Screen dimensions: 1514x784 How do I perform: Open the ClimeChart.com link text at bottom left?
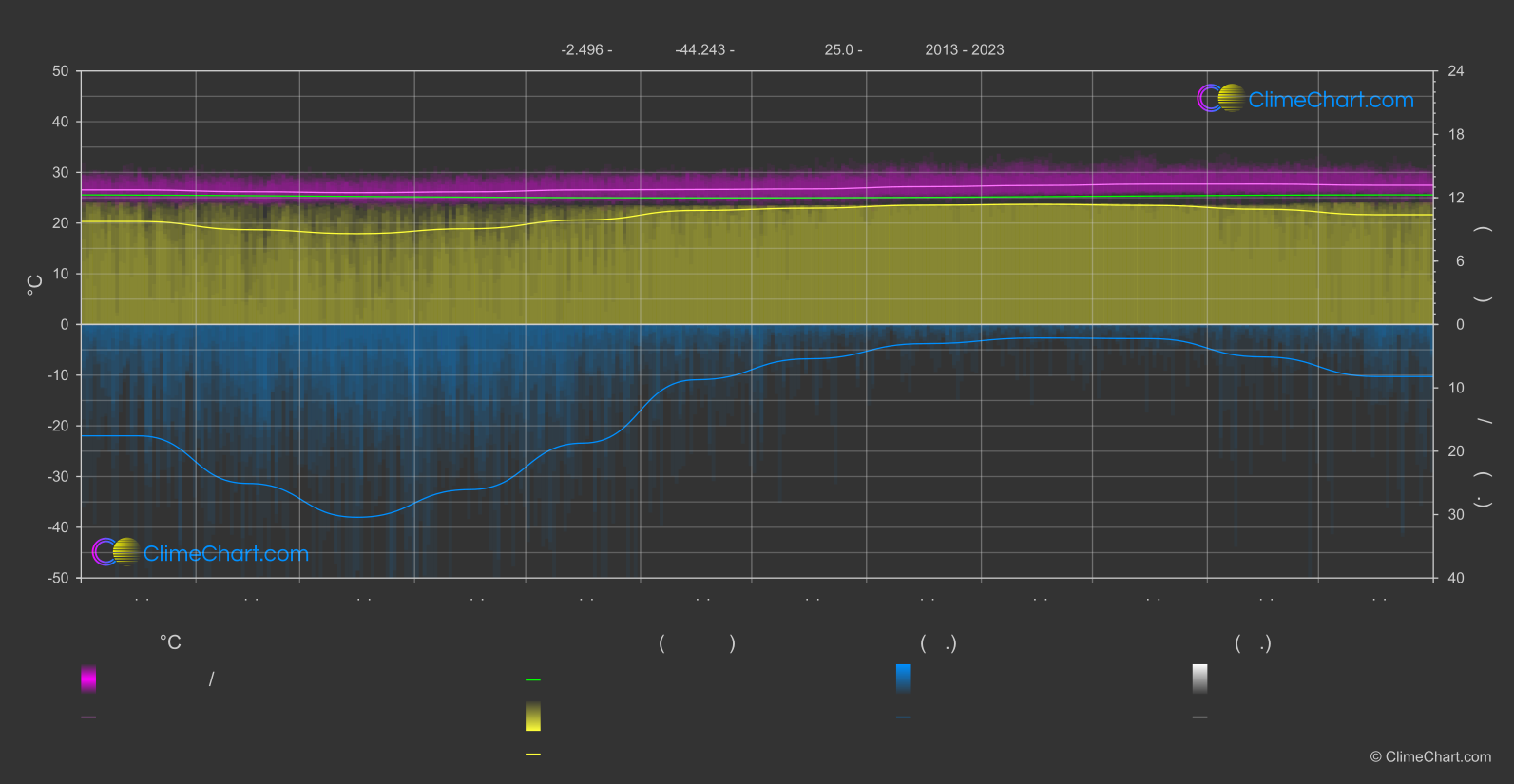pyautogui.click(x=226, y=554)
